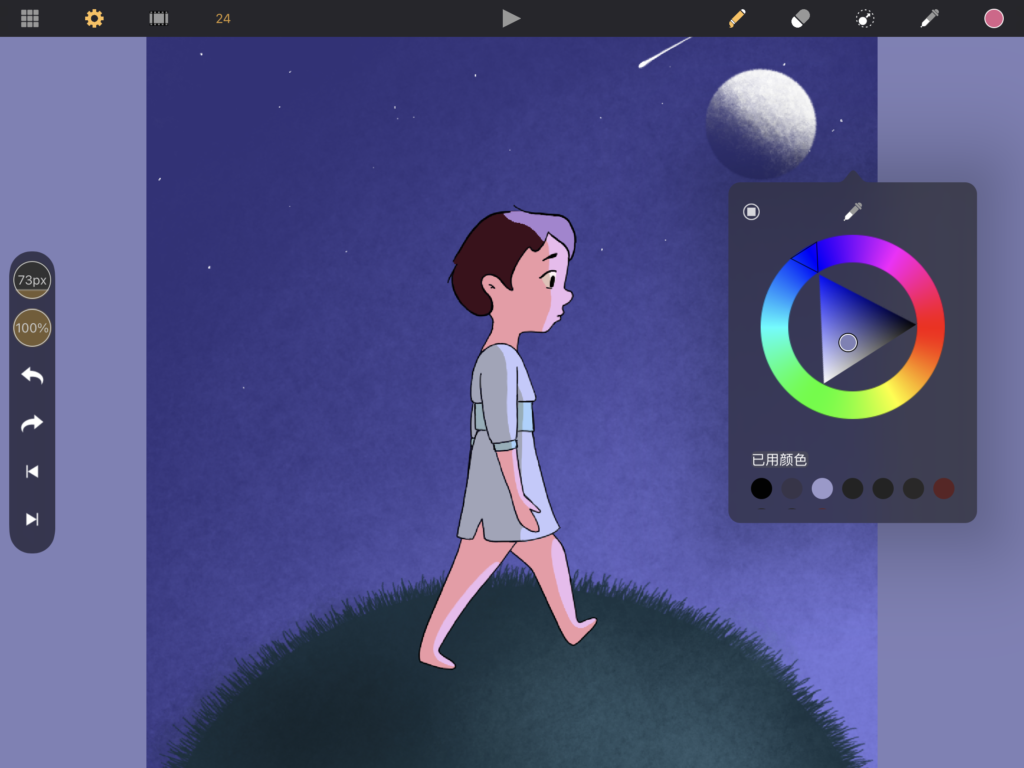
Task: Click the 已用颜色 label
Action: click(x=779, y=460)
